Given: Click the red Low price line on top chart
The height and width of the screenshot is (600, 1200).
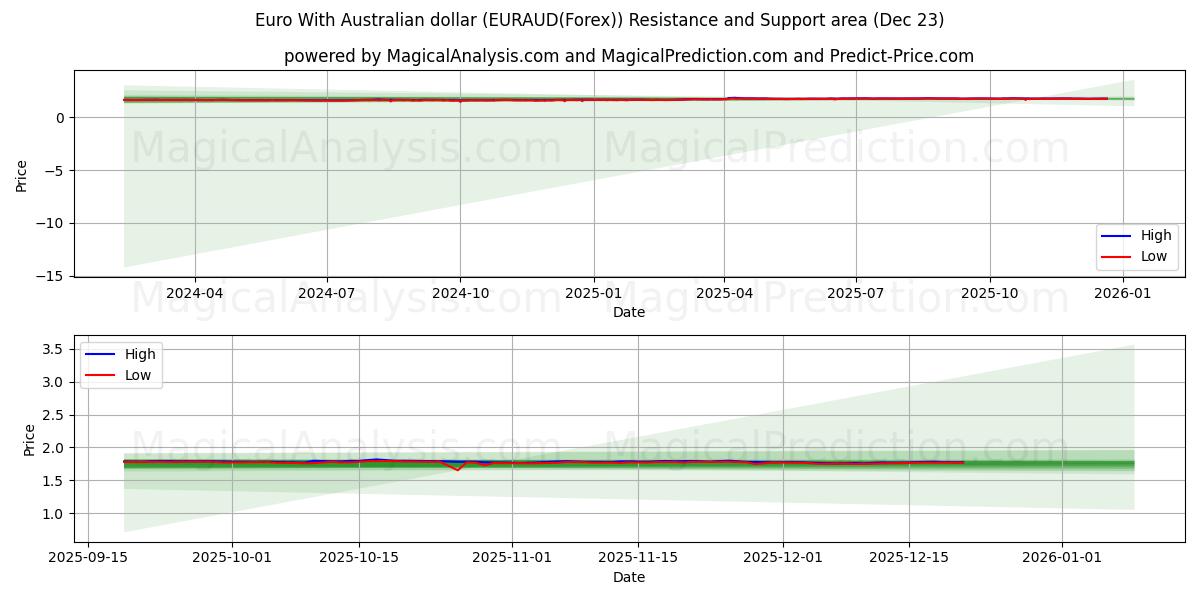Looking at the screenshot, I should (600, 100).
